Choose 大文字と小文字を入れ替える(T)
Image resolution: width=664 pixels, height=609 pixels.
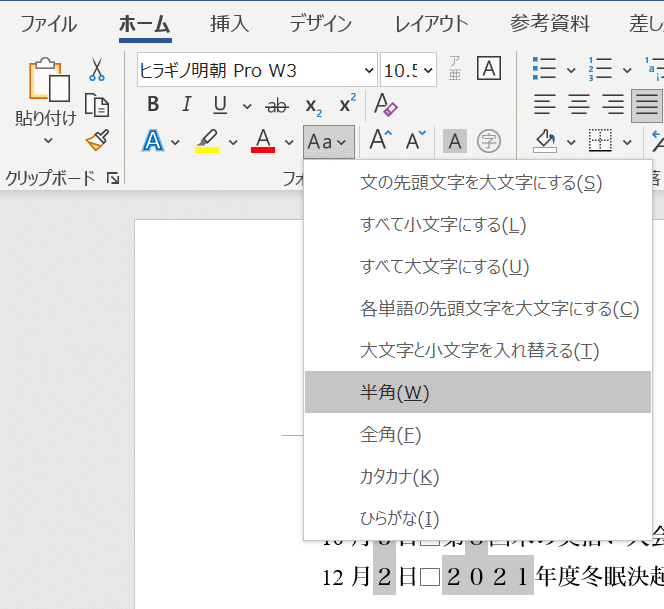(478, 351)
